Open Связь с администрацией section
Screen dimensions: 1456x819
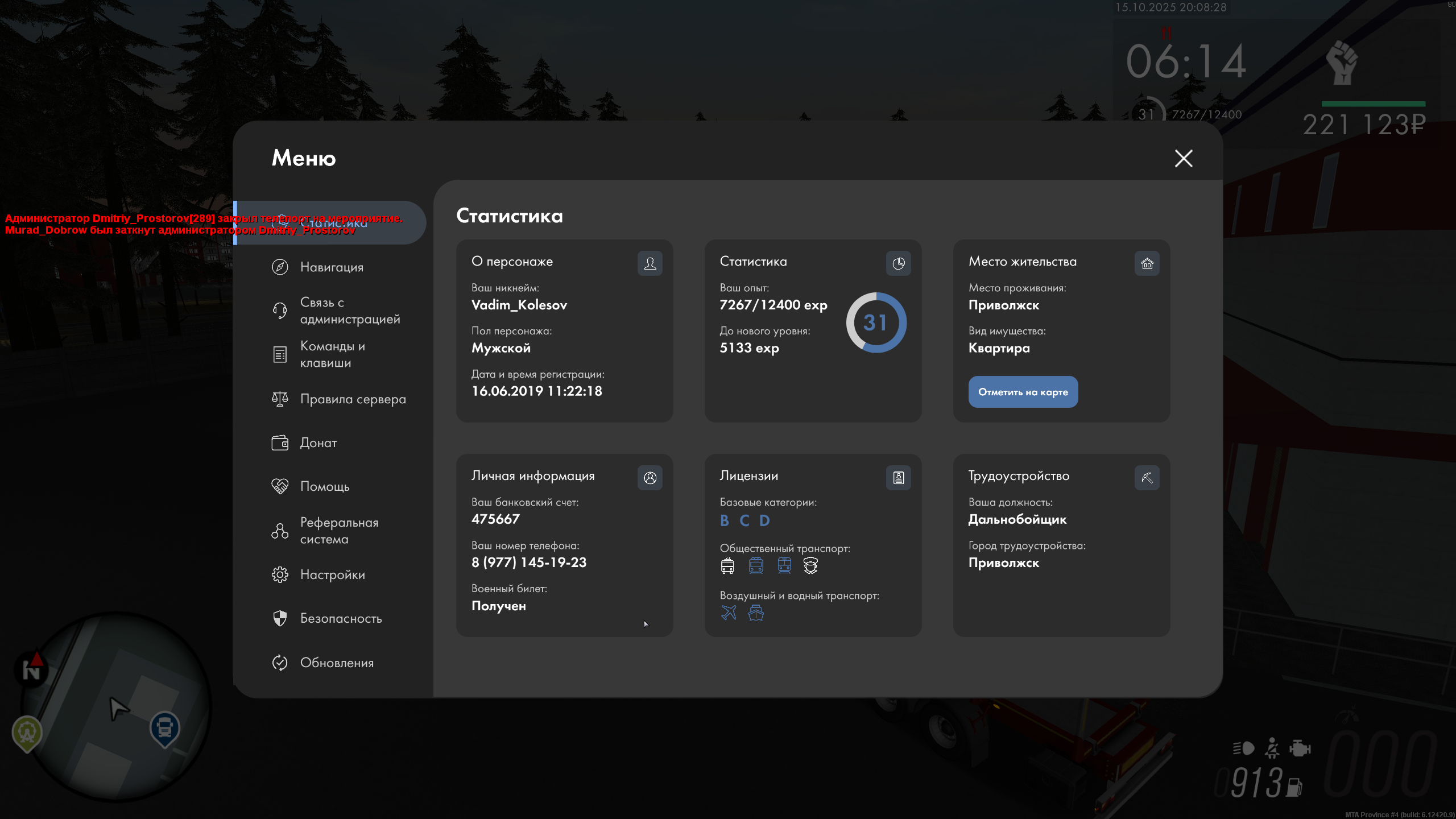pyautogui.click(x=349, y=311)
